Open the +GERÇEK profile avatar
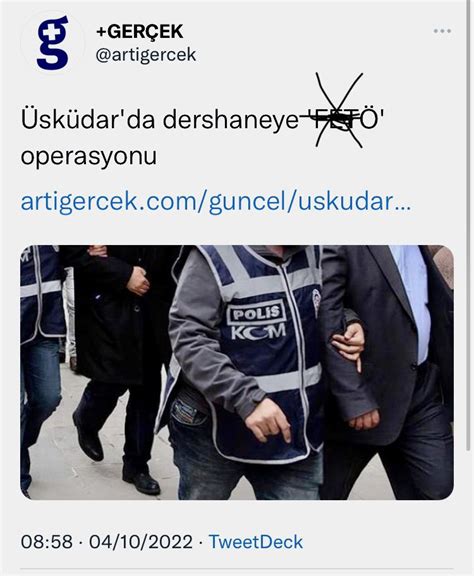This screenshot has height=576, width=474. coord(53,43)
